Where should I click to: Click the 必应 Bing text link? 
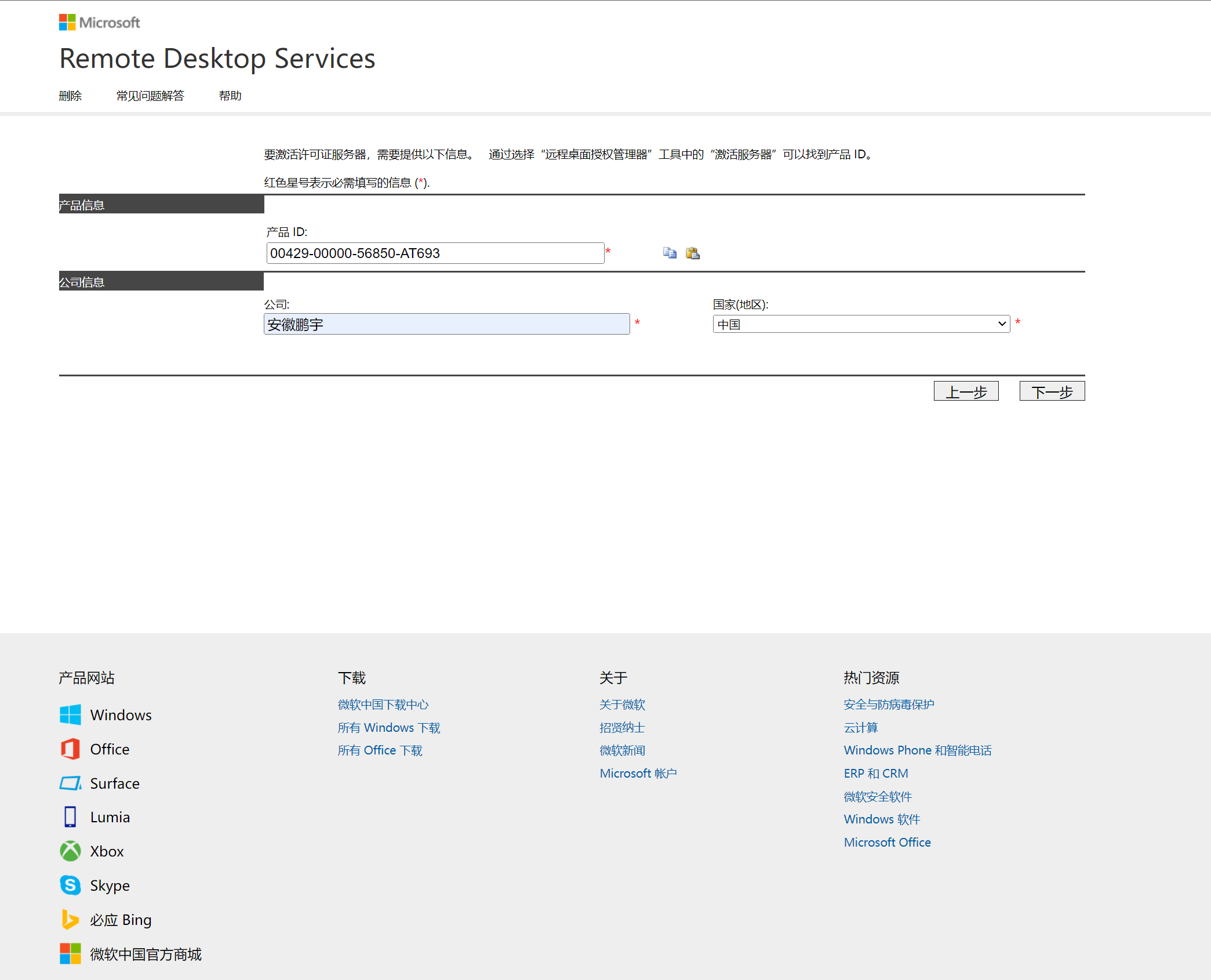click(121, 920)
